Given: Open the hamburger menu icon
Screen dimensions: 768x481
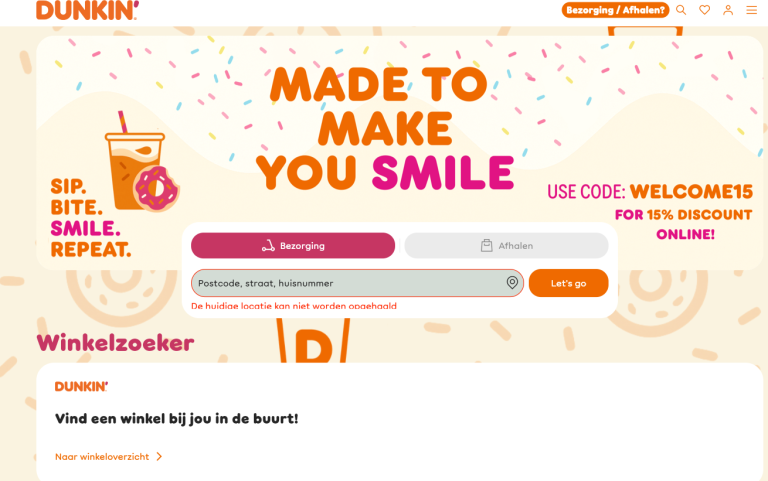Looking at the screenshot, I should click(751, 10).
